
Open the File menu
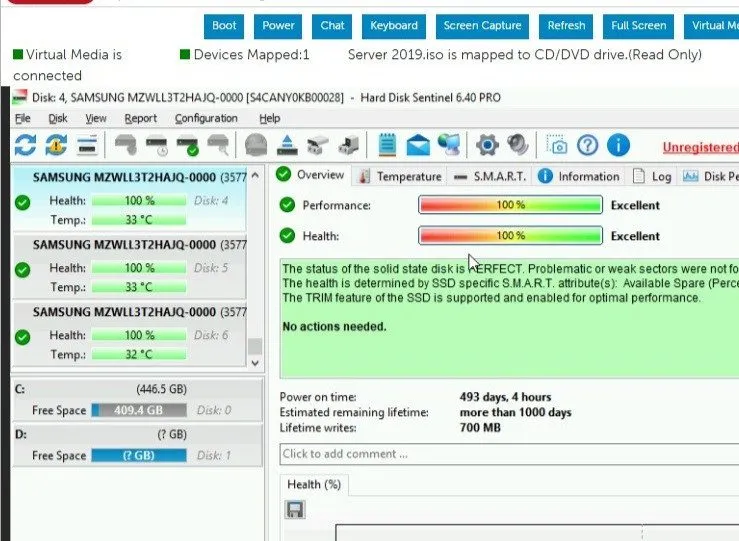tap(23, 118)
